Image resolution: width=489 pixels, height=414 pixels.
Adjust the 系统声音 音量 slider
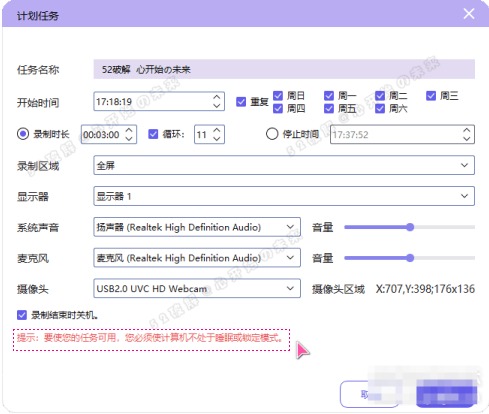tap(410, 227)
